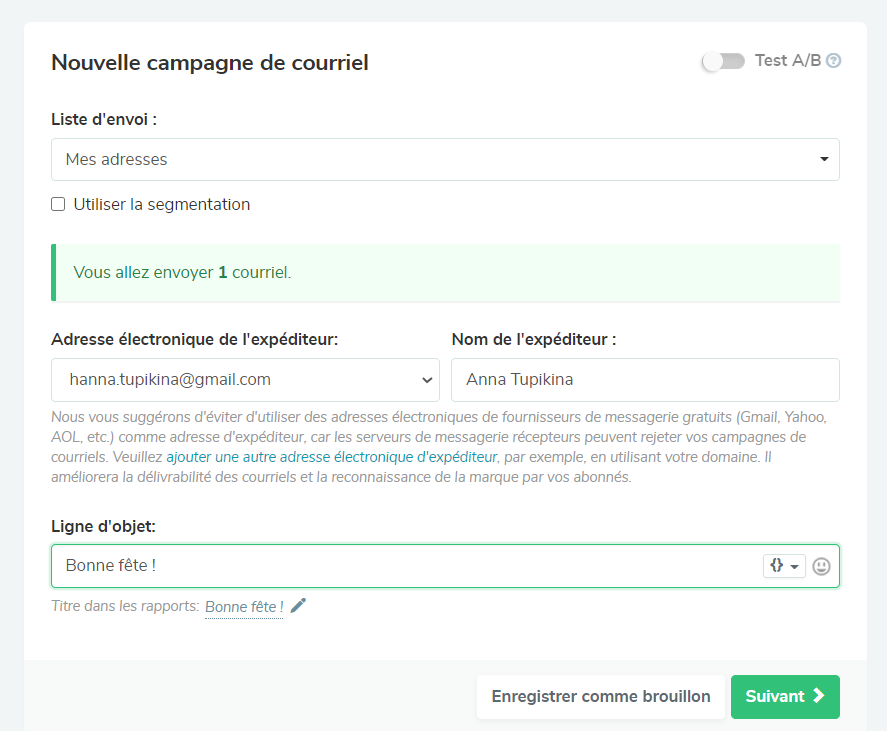Click the Test A/B help question mark icon
This screenshot has height=731, width=887.
point(833,61)
